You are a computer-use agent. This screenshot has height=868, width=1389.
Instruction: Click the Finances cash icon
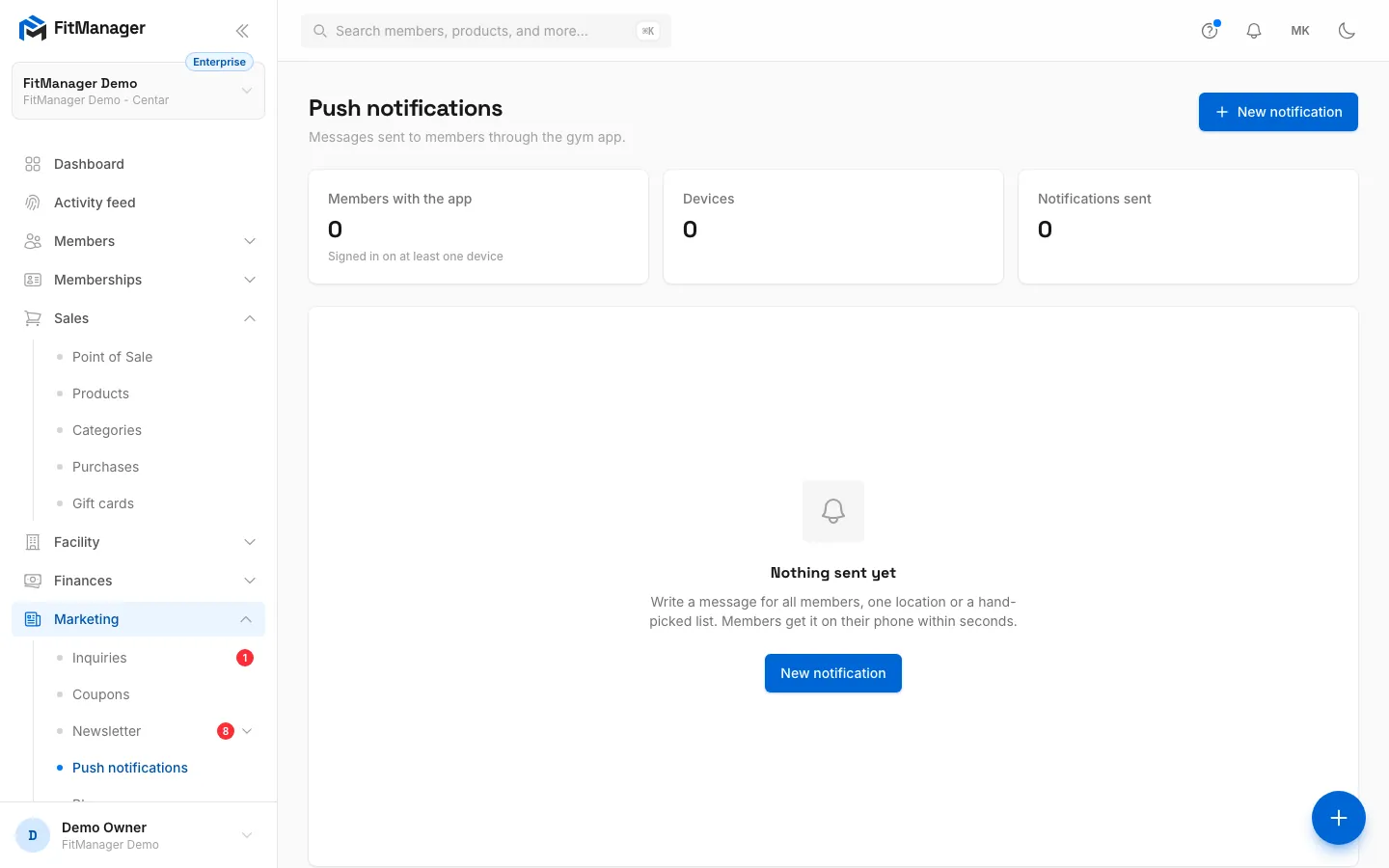(x=33, y=581)
